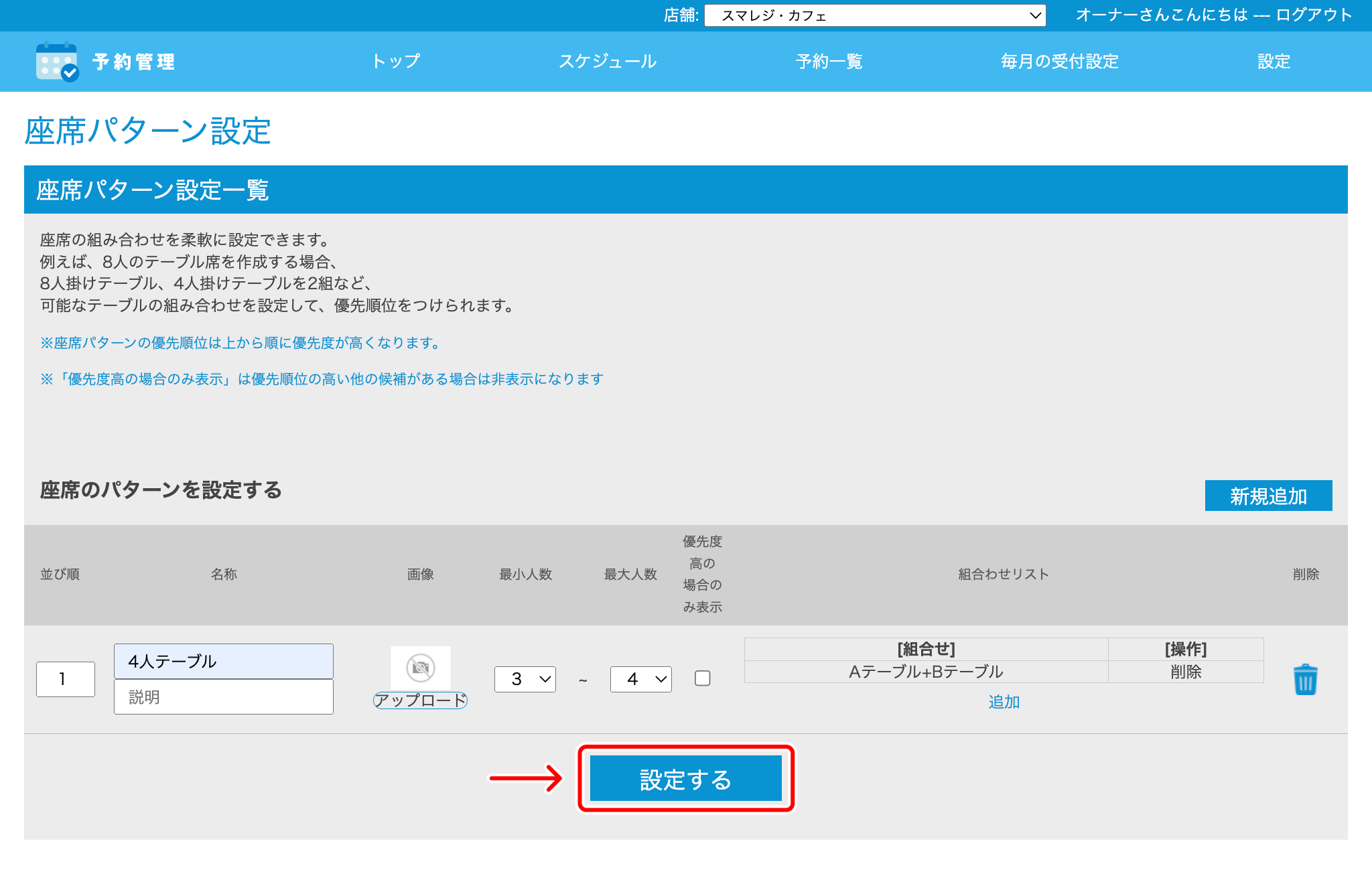Screen dimensions: 1372x896
Task: Go to トップ menu item
Action: click(x=396, y=62)
